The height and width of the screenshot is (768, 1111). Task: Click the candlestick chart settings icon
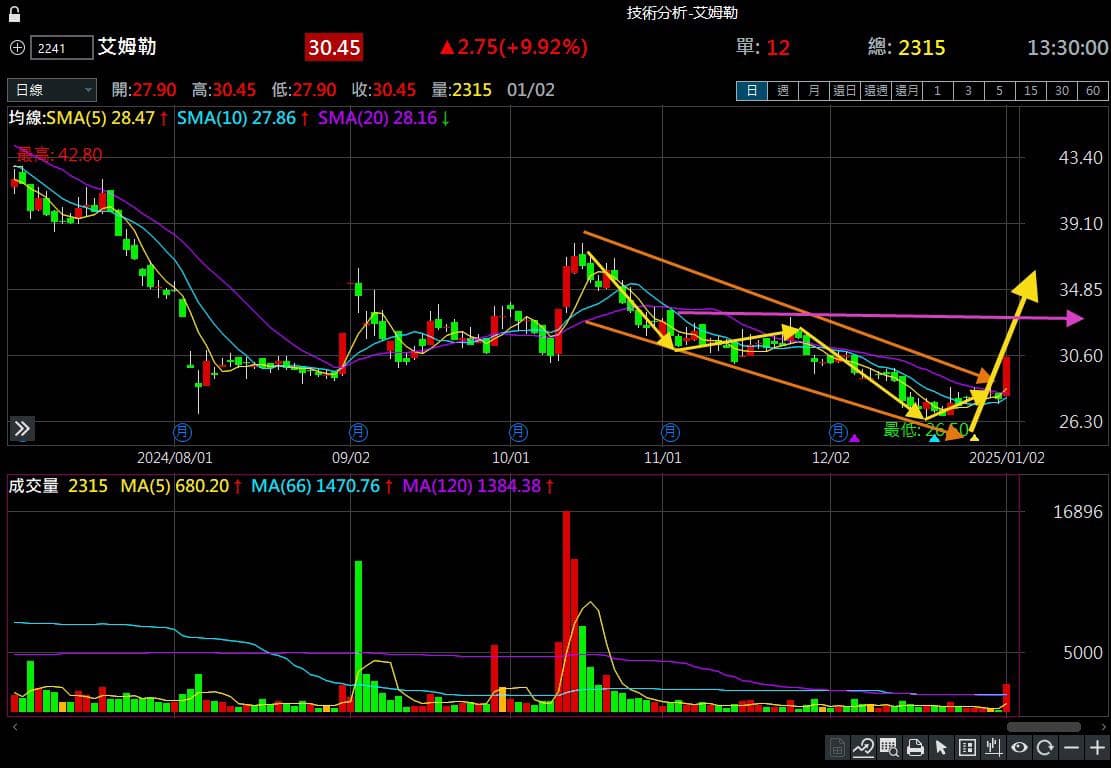pyautogui.click(x=993, y=747)
